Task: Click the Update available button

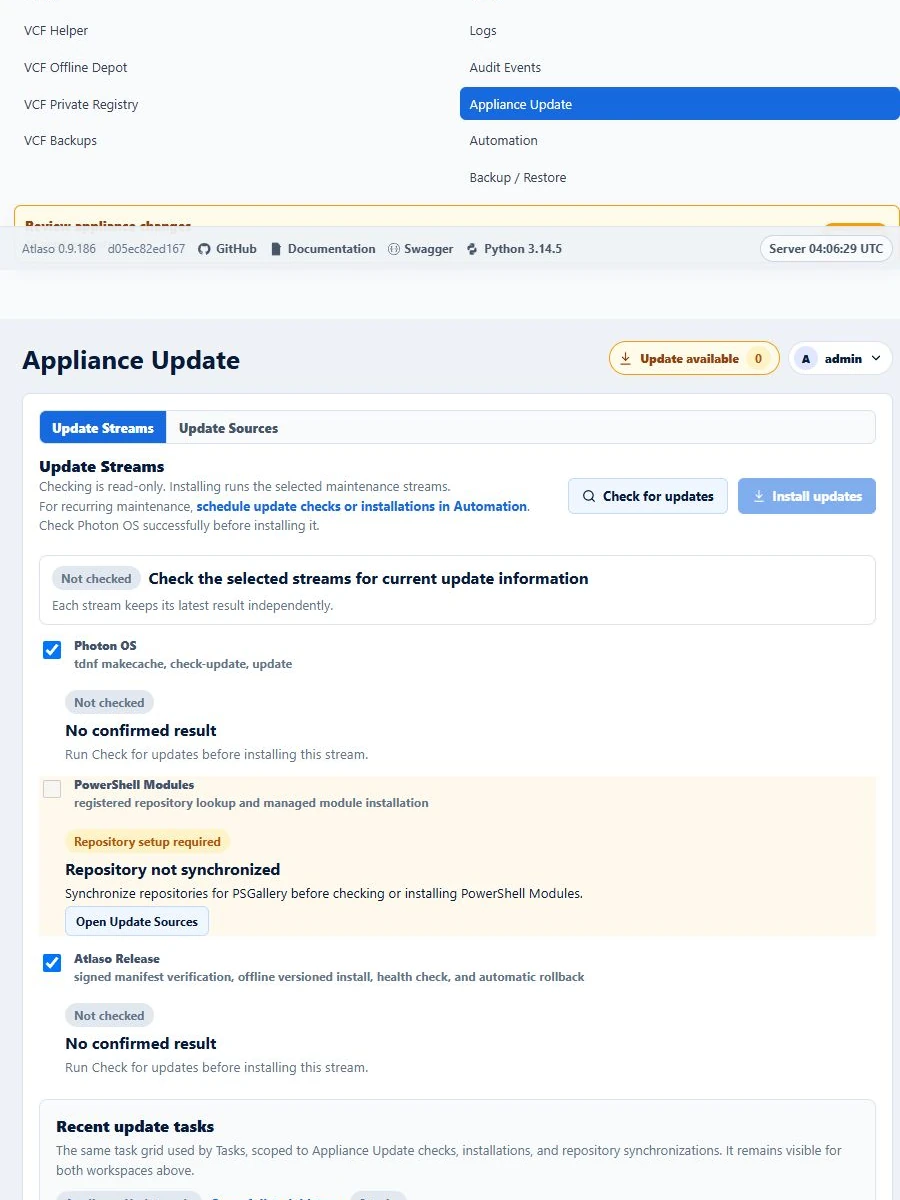Action: pyautogui.click(x=694, y=359)
